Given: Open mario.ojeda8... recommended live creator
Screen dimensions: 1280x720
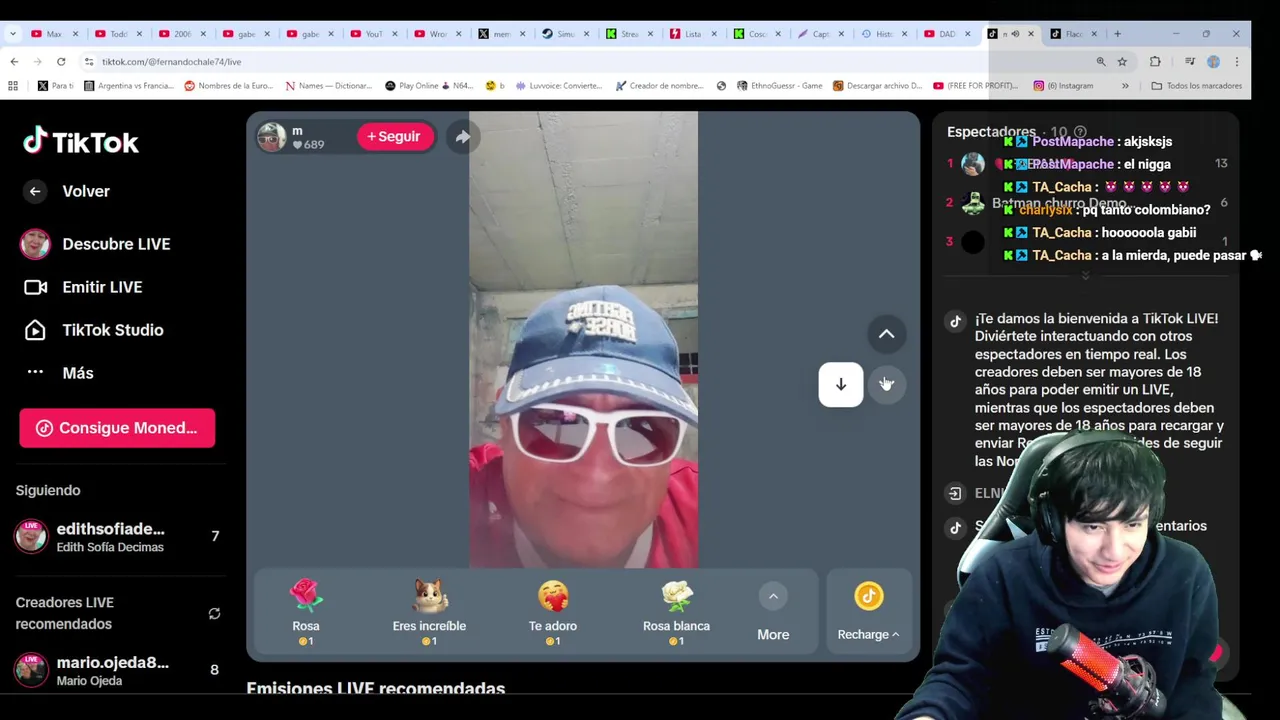Looking at the screenshot, I should (x=116, y=670).
